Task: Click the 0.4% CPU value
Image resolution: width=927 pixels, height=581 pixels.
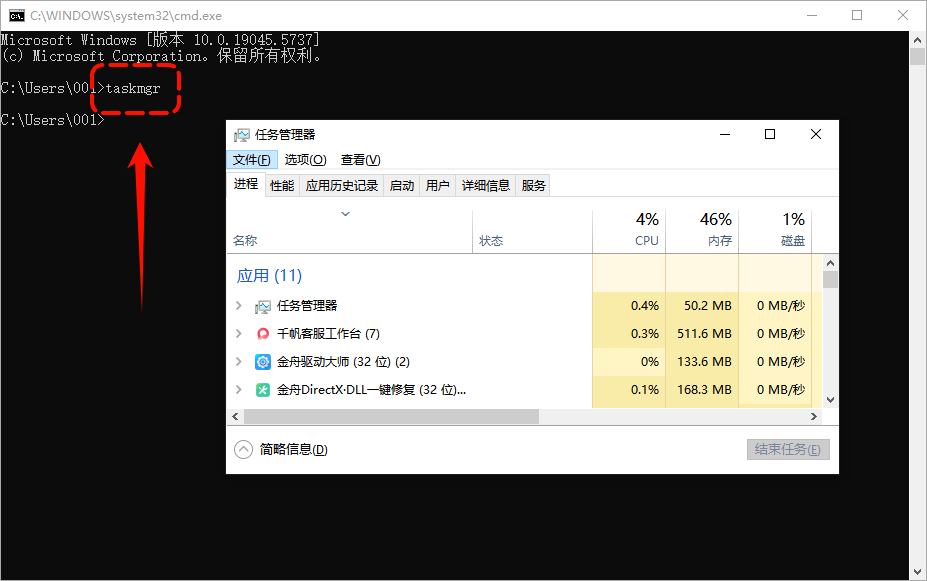Action: tap(644, 306)
